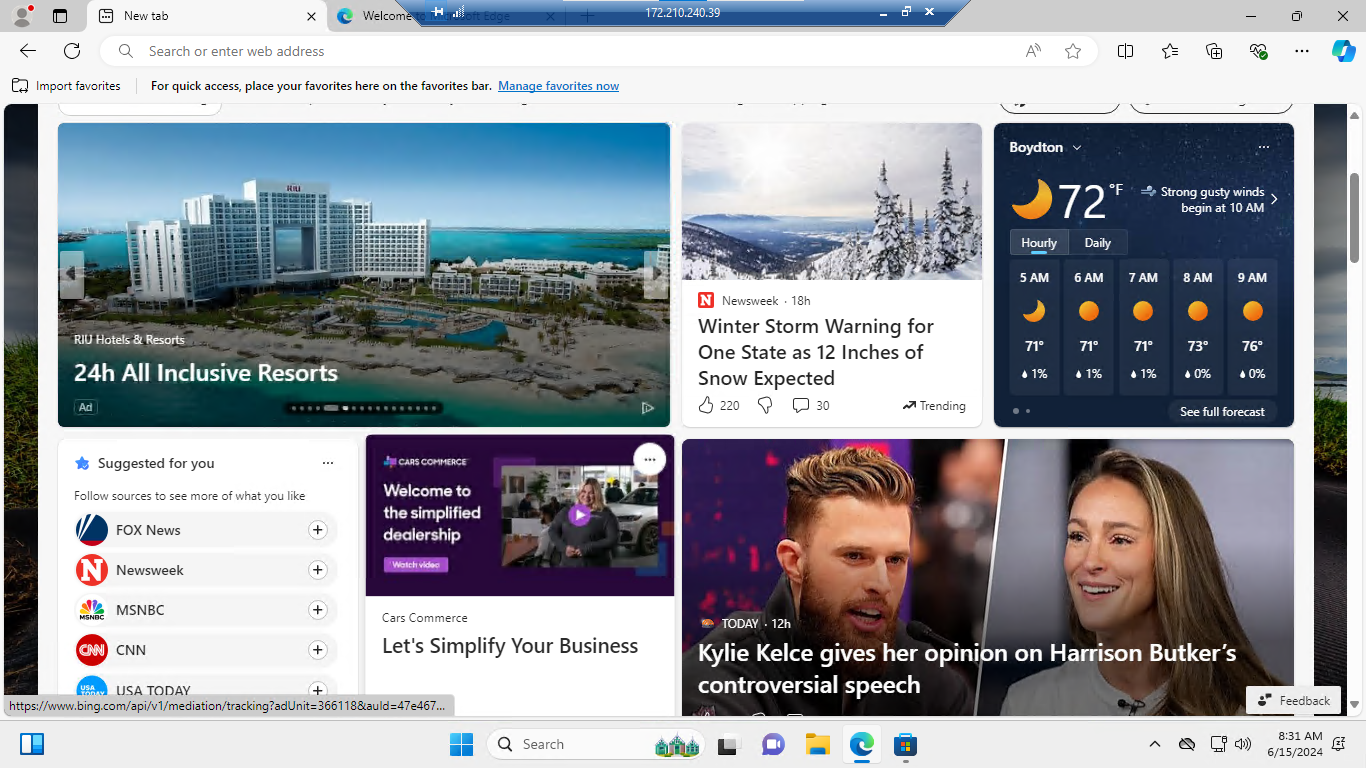Expand the Boydton location dropdown
The image size is (1366, 768).
pyautogui.click(x=1077, y=147)
